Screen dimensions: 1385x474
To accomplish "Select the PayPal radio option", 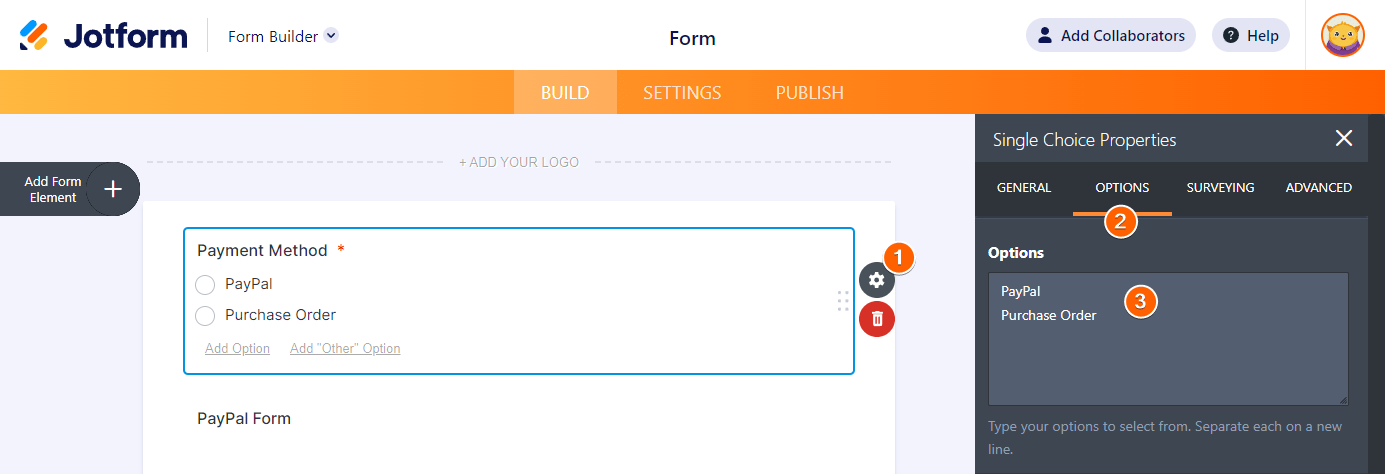I will (205, 284).
